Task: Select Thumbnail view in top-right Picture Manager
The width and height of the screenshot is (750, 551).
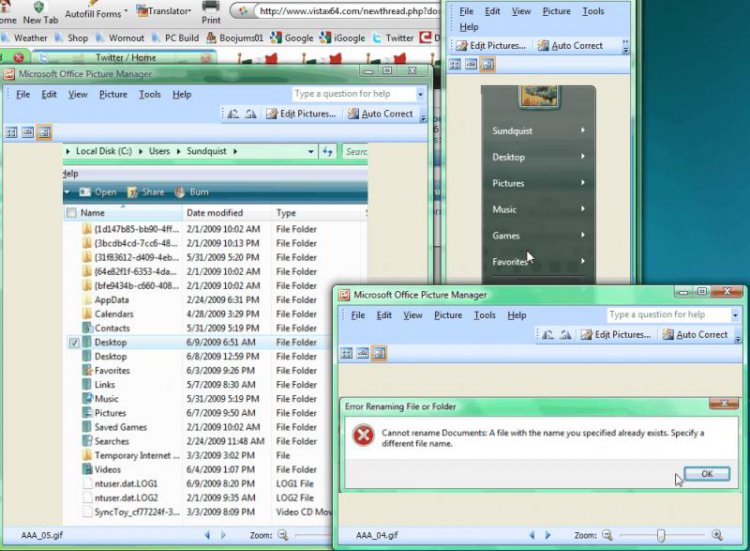Action: (x=455, y=64)
